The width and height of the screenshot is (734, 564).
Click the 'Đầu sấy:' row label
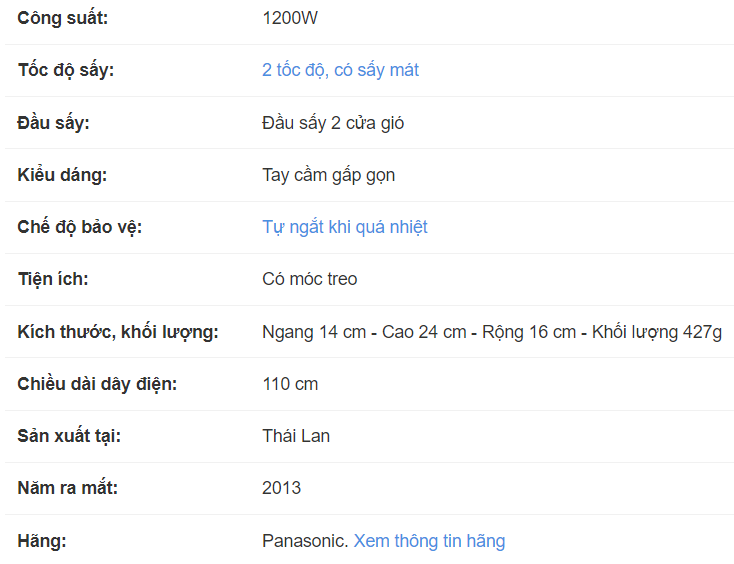point(54,123)
